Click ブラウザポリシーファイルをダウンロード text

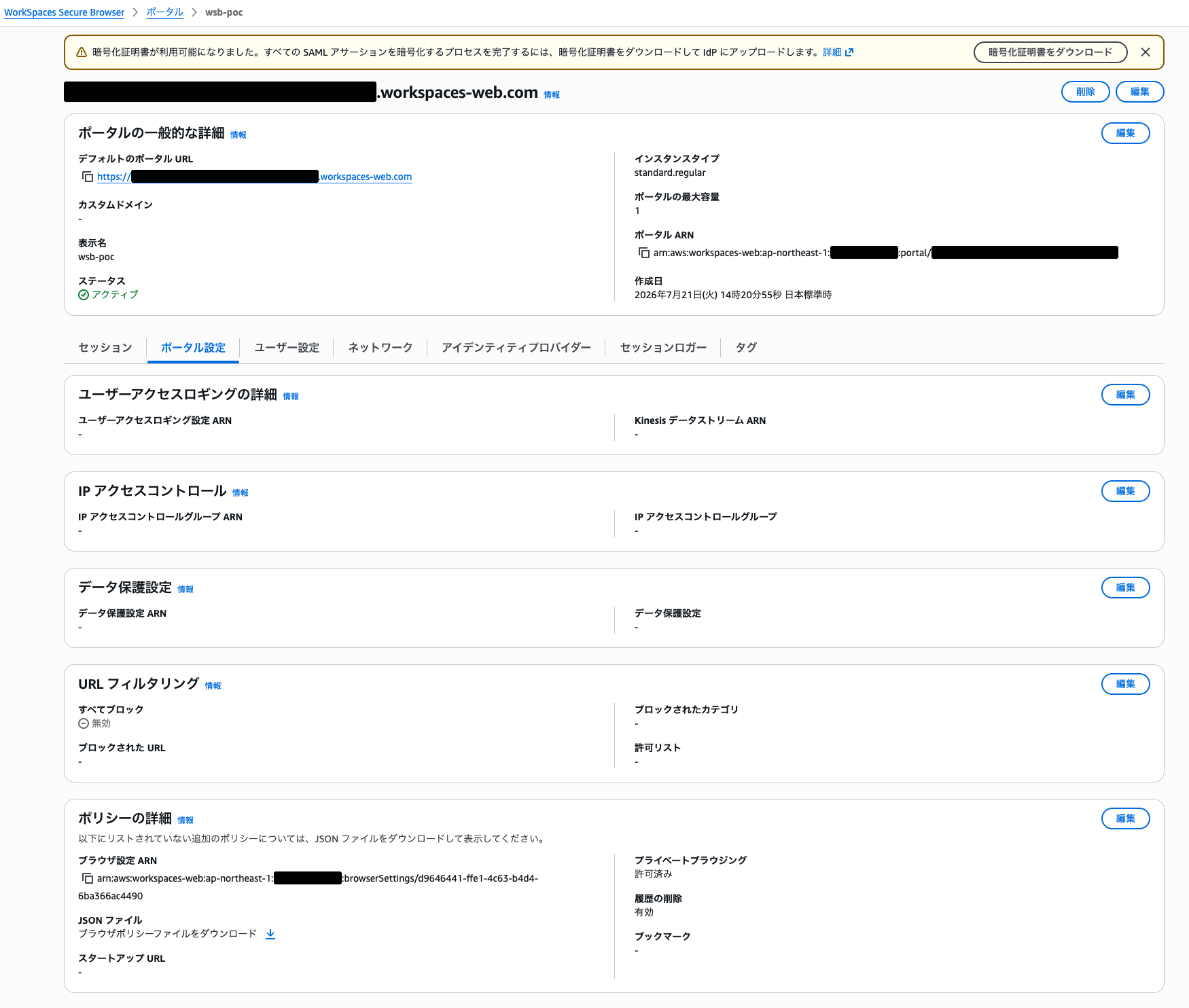point(168,934)
